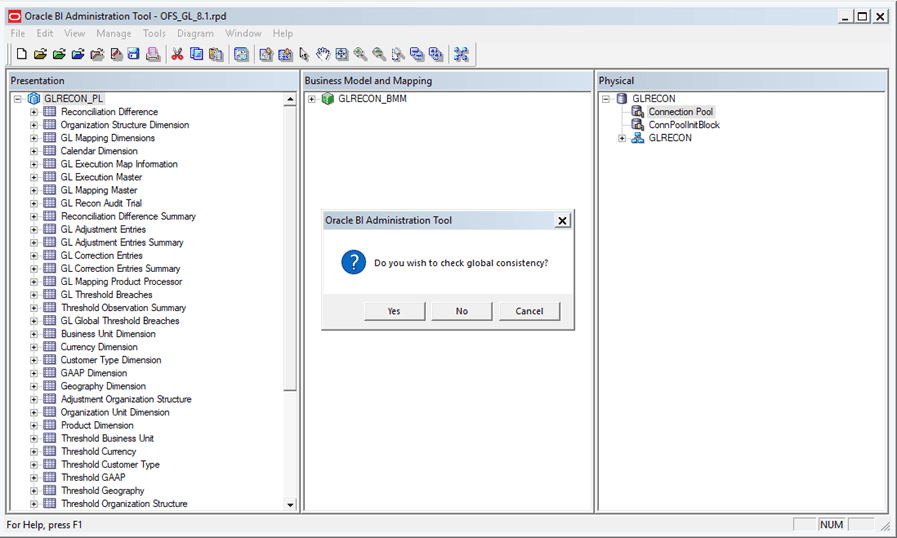Click the Connection Pool icon in Physical

click(x=637, y=112)
